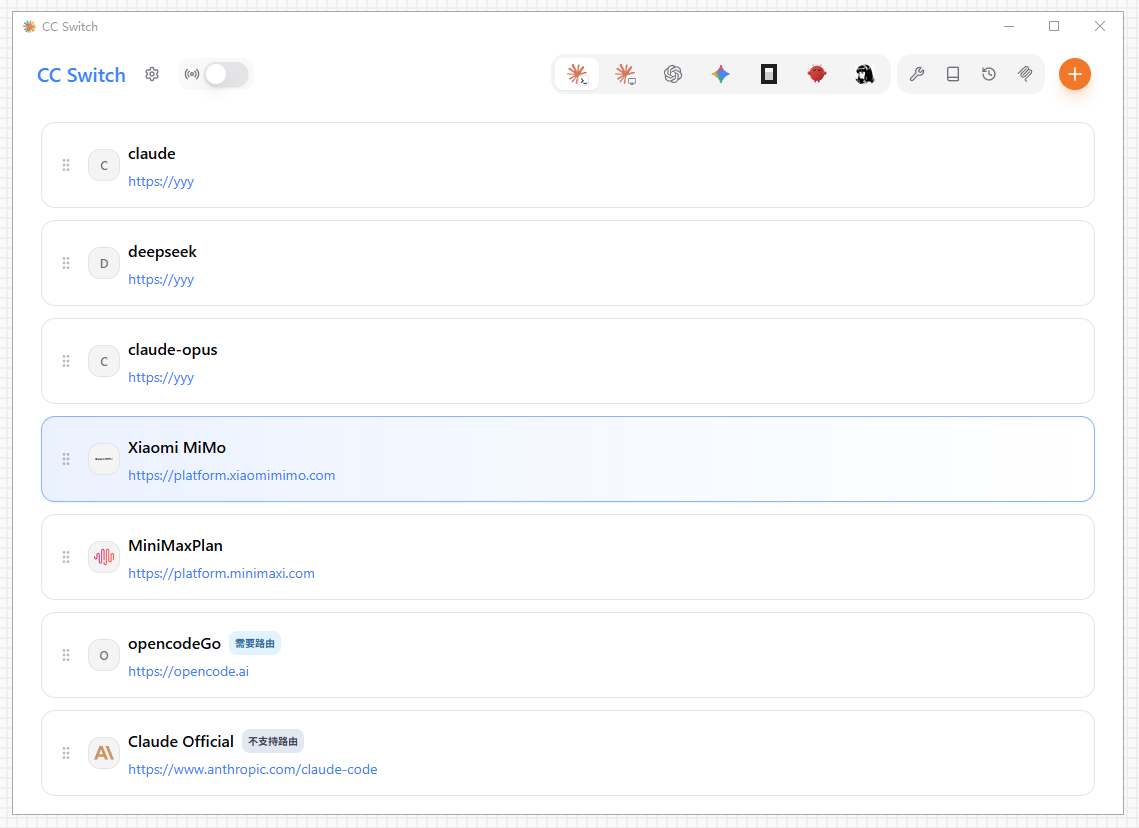Click the C avatar of claude-opus provider
This screenshot has width=1139, height=828.
tap(104, 361)
